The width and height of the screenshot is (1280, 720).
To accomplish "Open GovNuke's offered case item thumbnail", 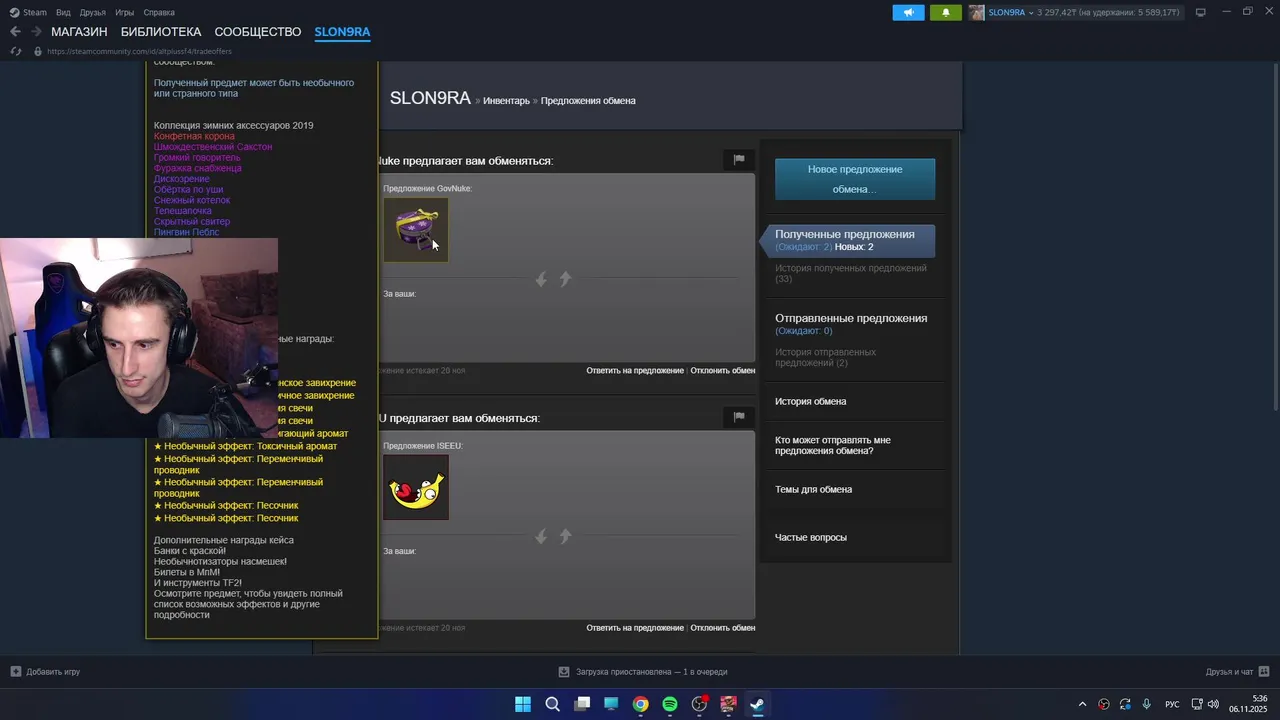I will tap(416, 229).
